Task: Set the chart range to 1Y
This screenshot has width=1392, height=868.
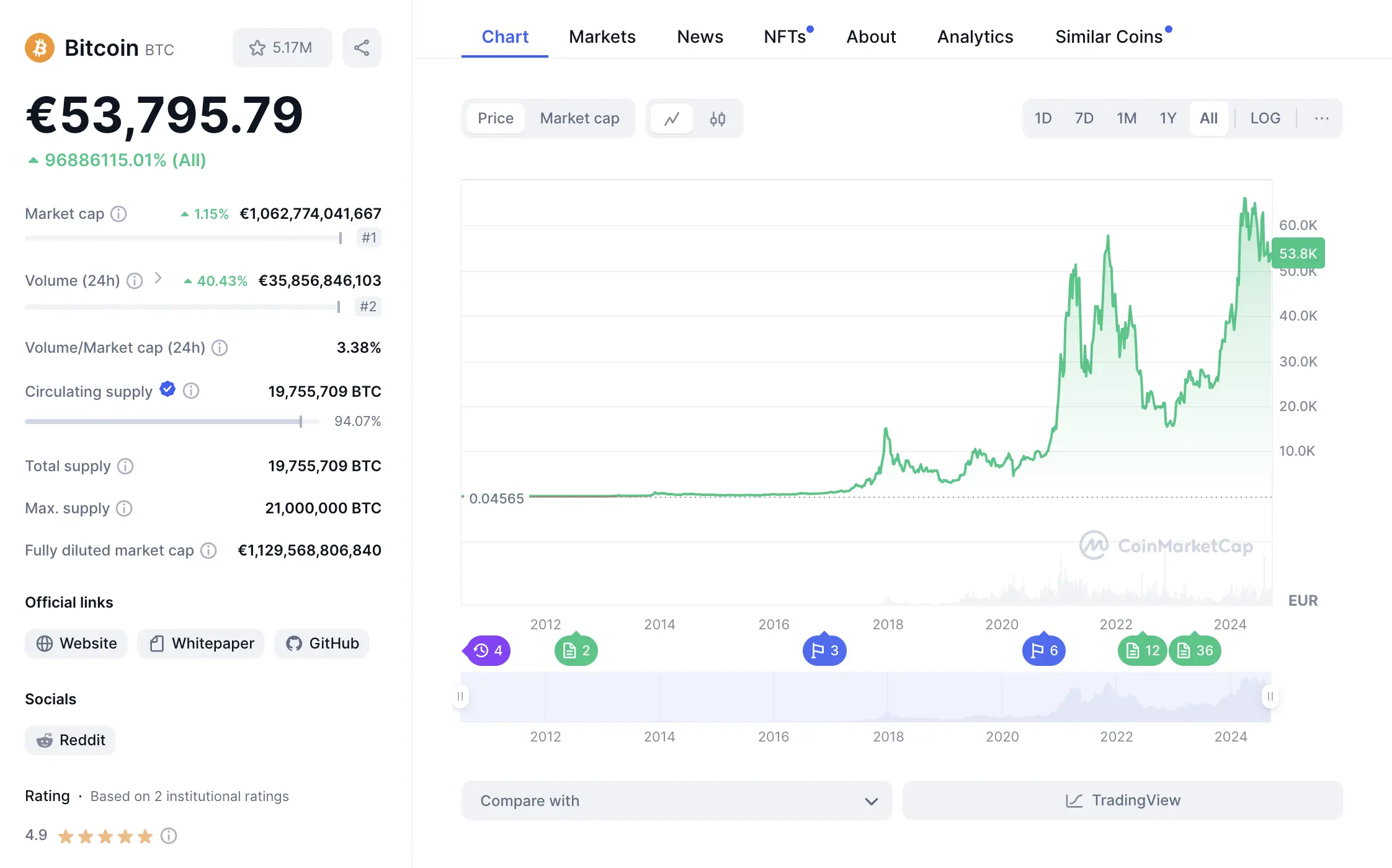Action: click(1168, 118)
